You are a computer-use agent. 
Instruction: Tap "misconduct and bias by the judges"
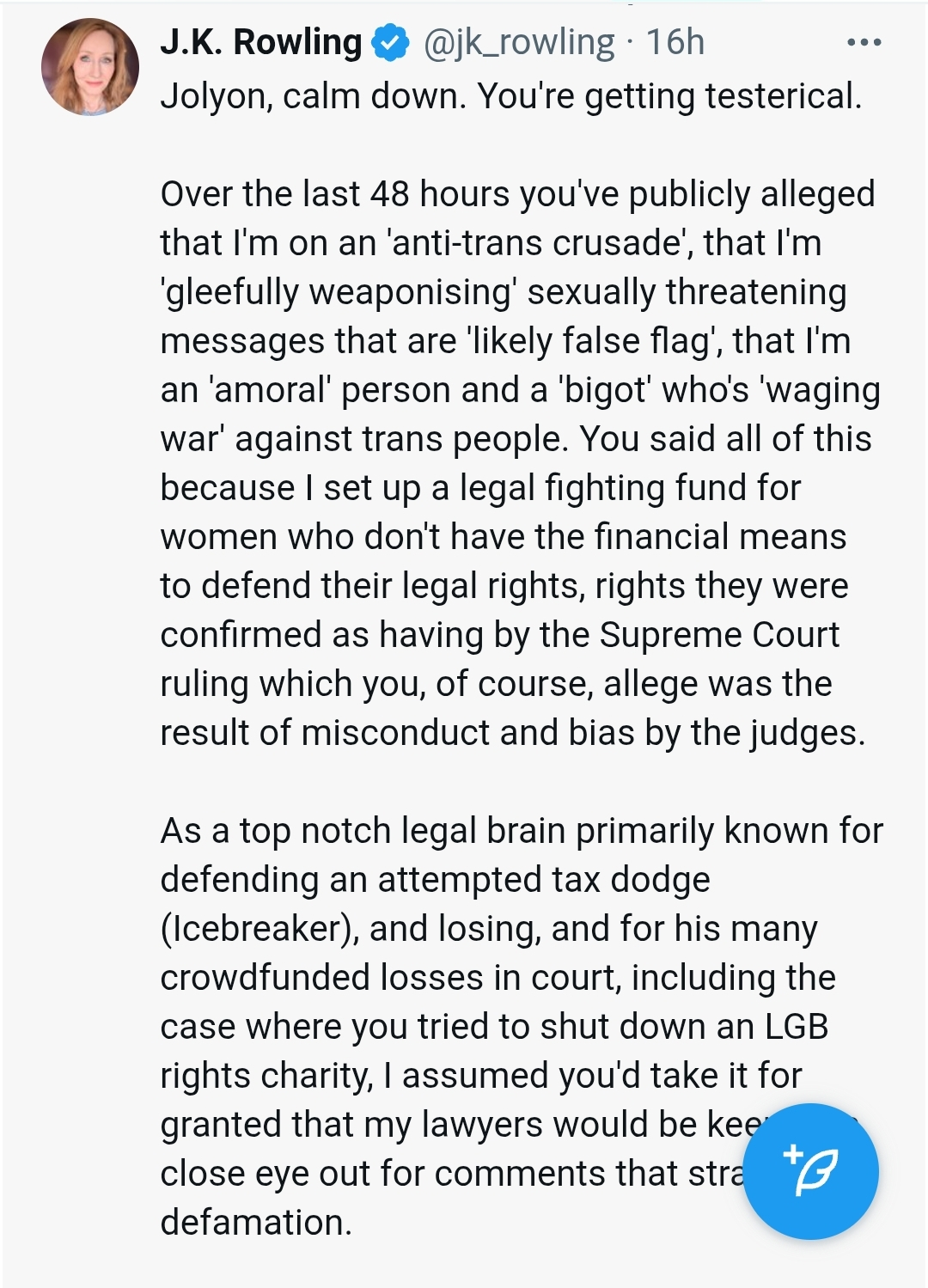tap(583, 733)
